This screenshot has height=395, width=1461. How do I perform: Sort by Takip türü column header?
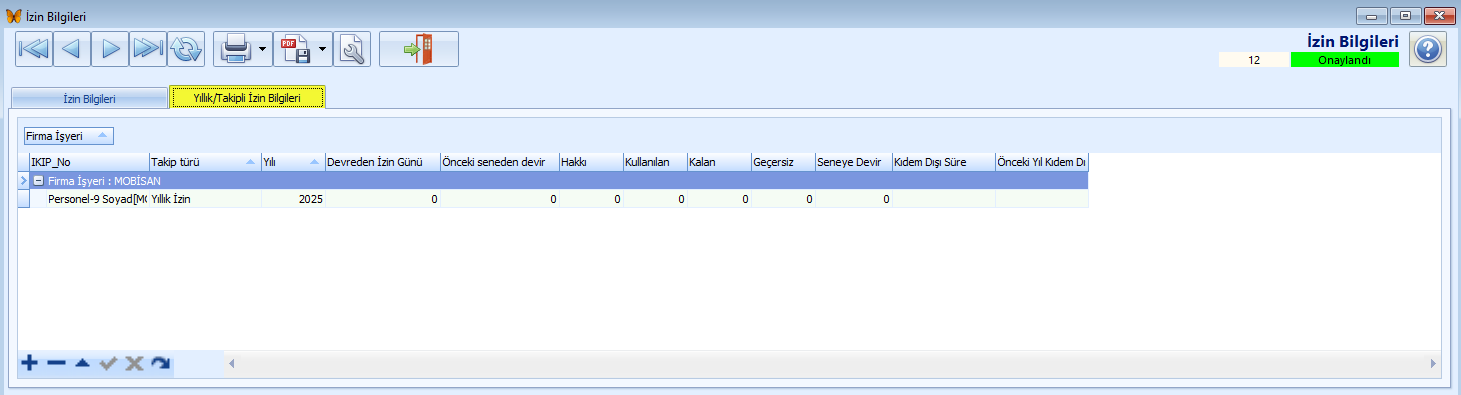[x=204, y=162]
